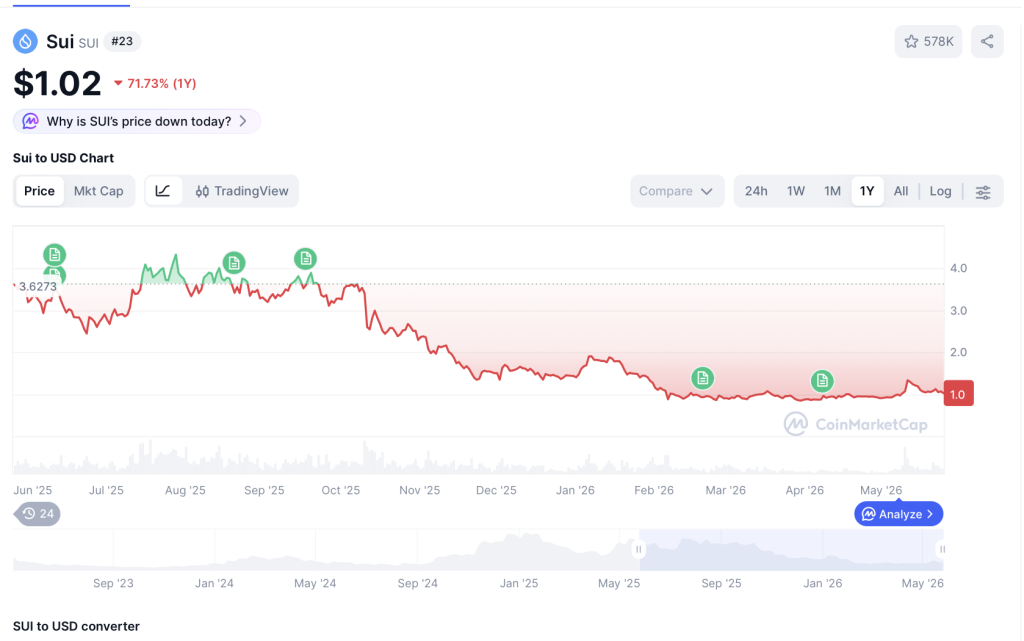Image resolution: width=1024 pixels, height=641 pixels.
Task: Click the $1.02 price value
Action: (57, 84)
